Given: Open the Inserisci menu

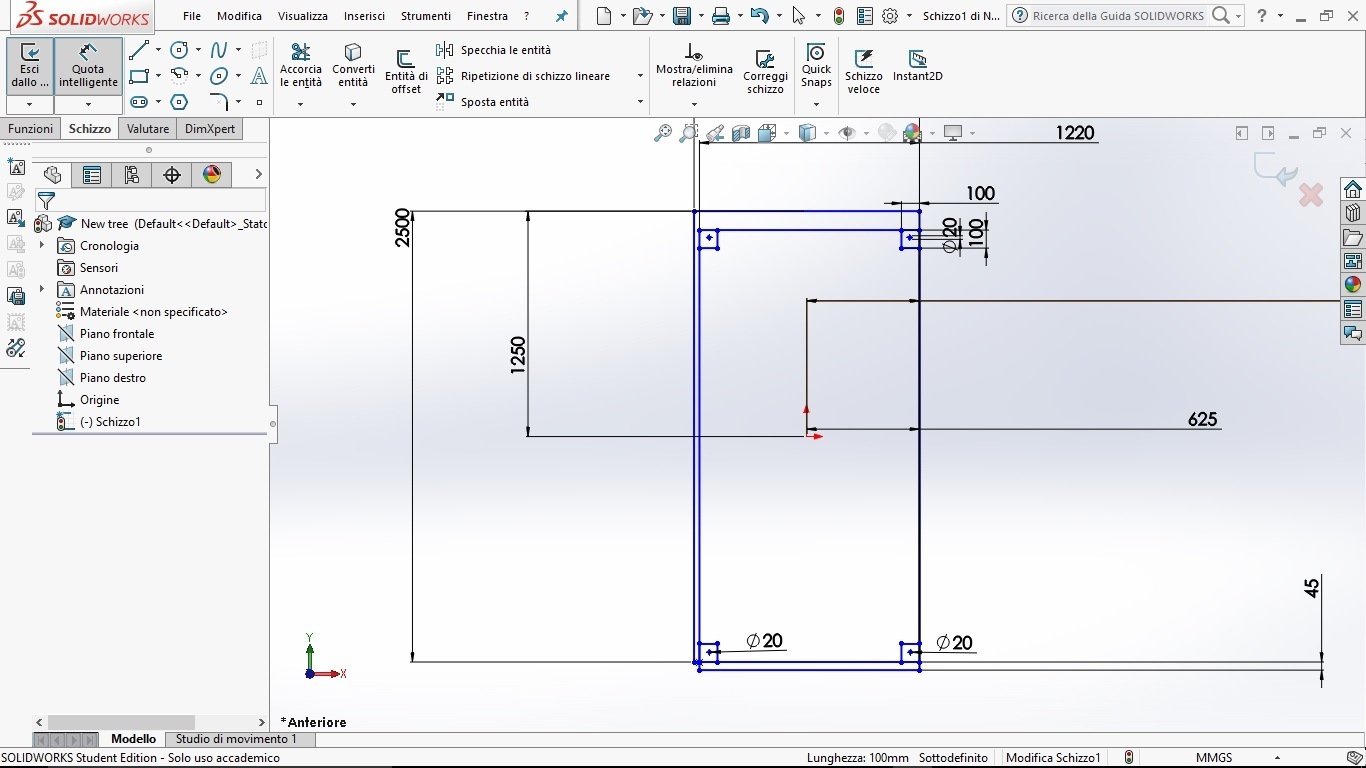Looking at the screenshot, I should point(364,16).
